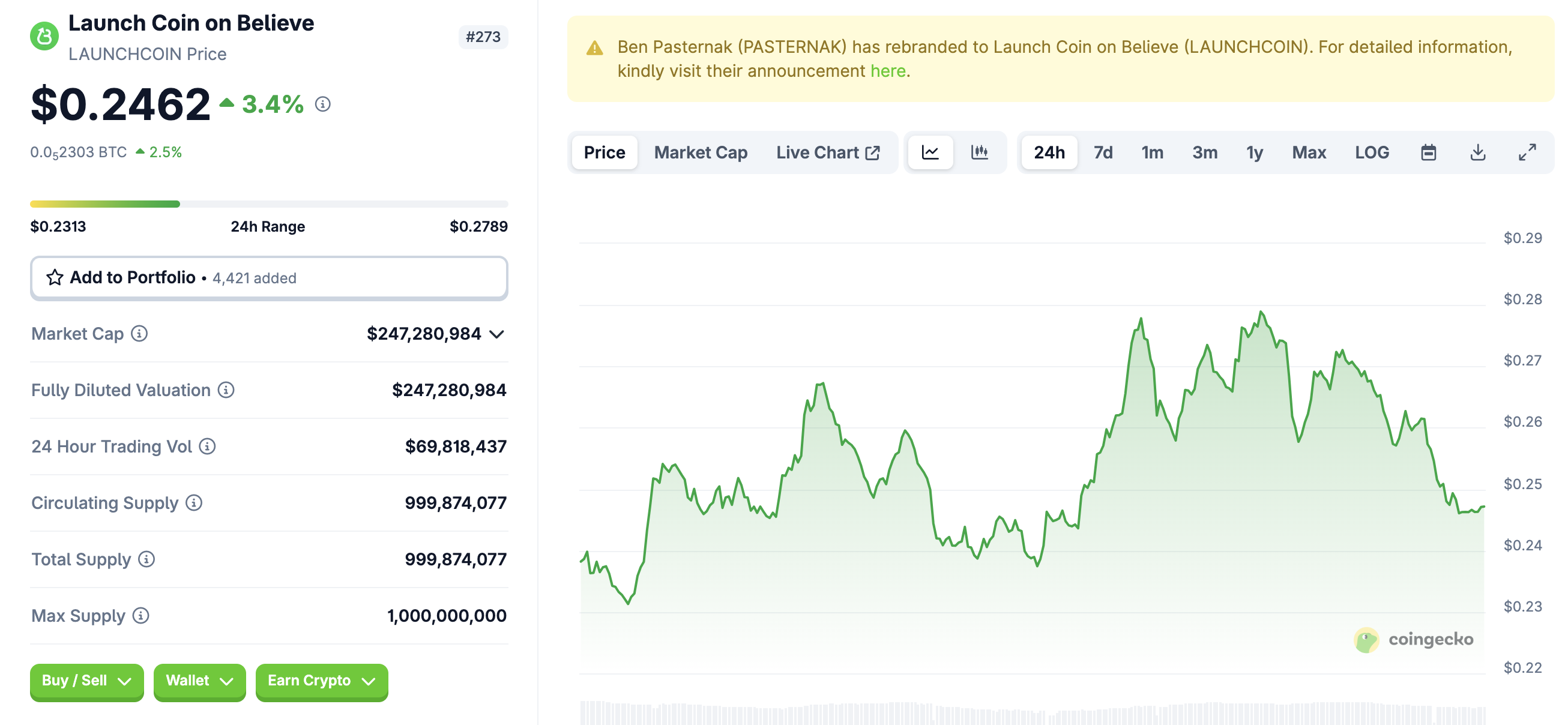Viewport: 1568px width, 725px height.
Task: Follow the rebrand announcement 'here' link
Action: coord(887,71)
